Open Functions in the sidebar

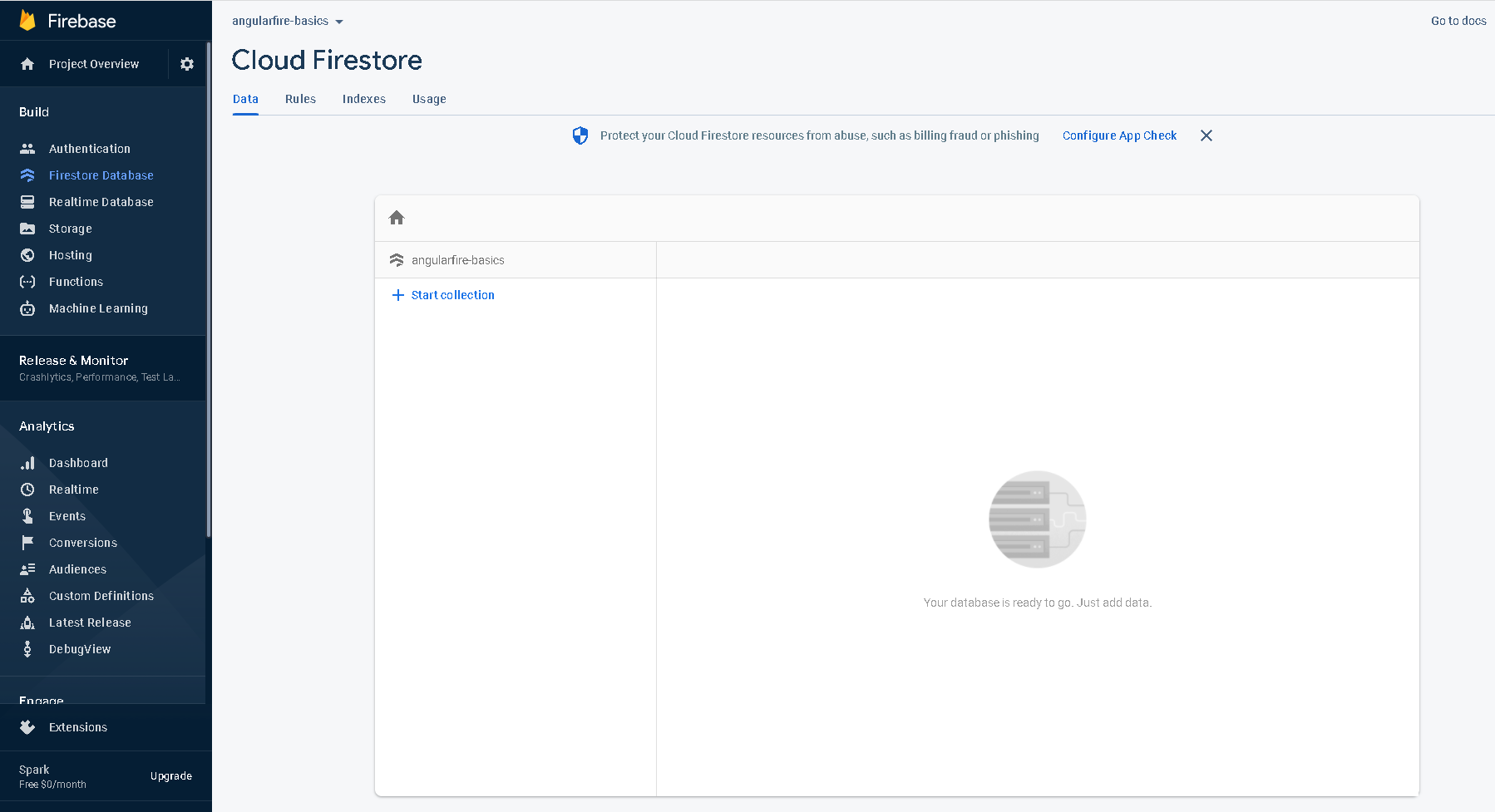click(76, 282)
